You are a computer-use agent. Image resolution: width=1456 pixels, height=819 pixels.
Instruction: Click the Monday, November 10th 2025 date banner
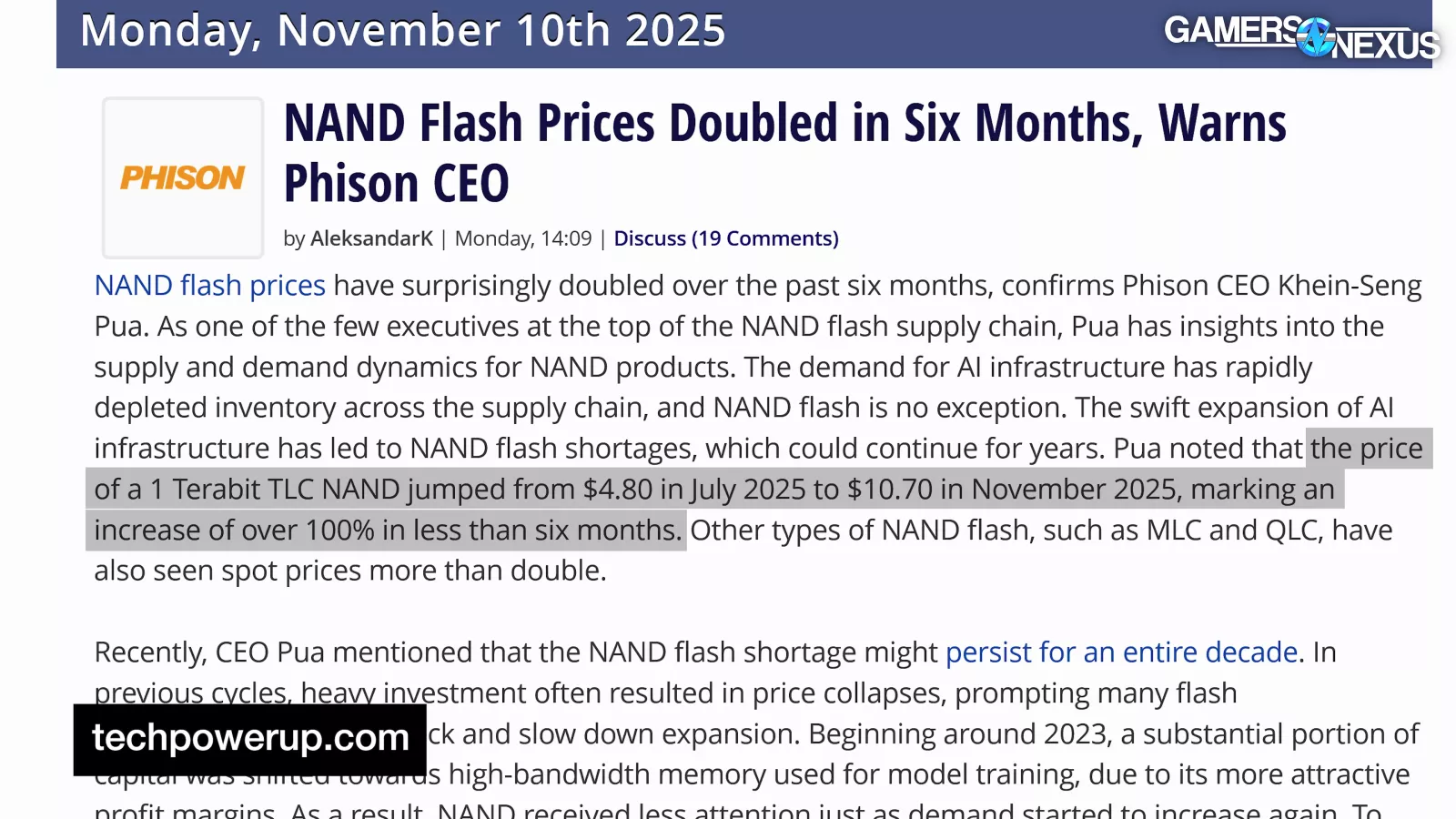[402, 31]
